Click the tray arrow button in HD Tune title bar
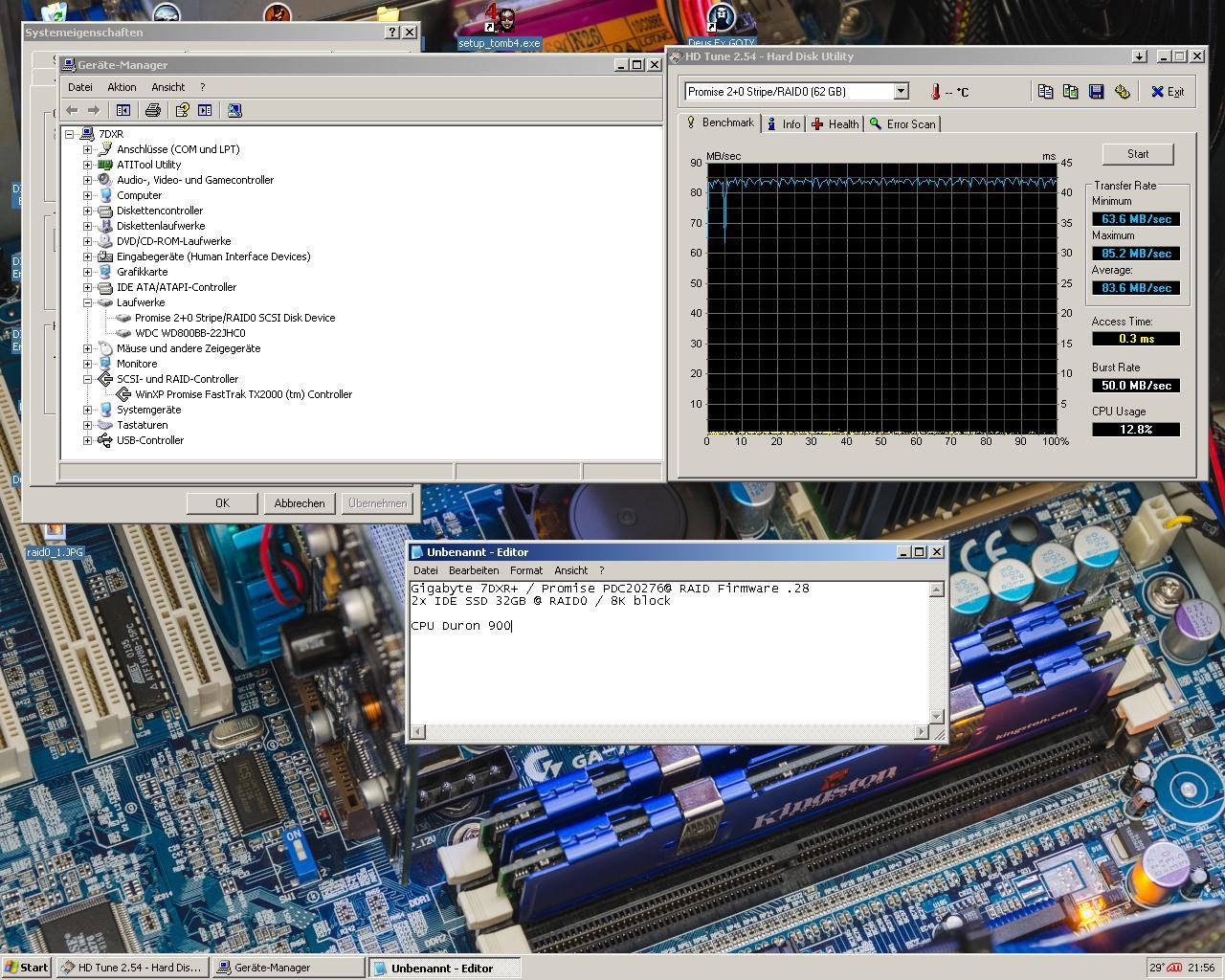 1139,56
